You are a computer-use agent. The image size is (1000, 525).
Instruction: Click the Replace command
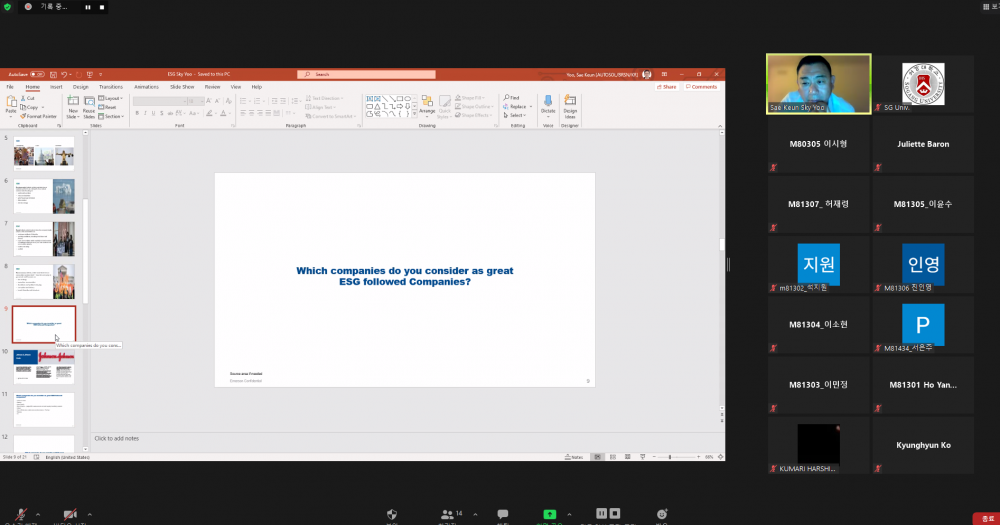517,107
